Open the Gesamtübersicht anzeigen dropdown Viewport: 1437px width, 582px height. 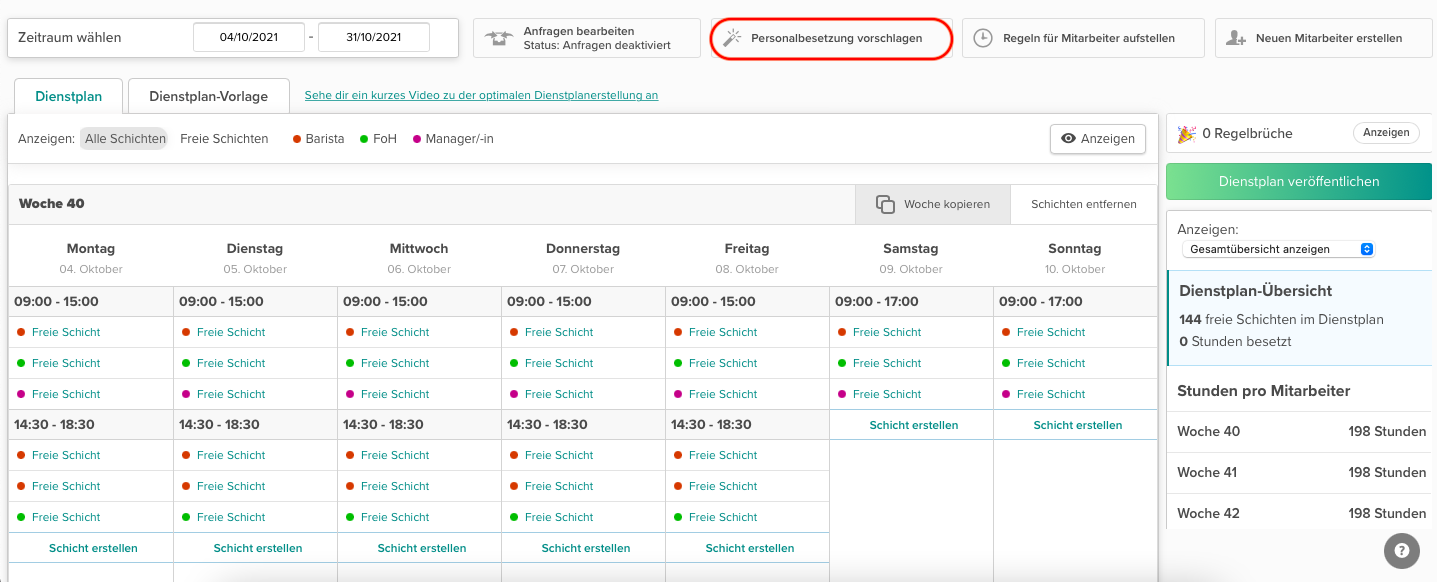coord(1278,249)
